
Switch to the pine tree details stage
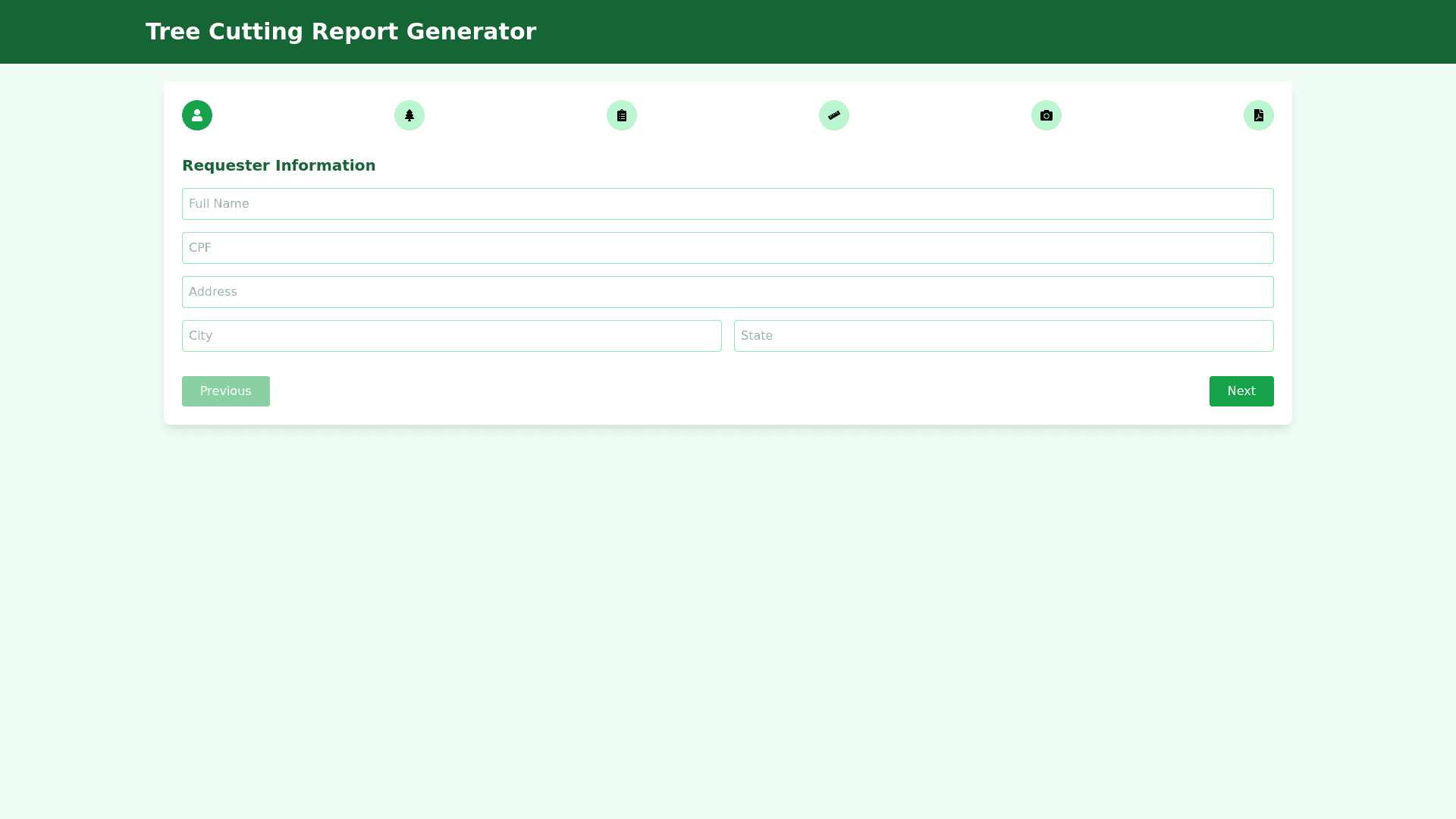pyautogui.click(x=409, y=115)
